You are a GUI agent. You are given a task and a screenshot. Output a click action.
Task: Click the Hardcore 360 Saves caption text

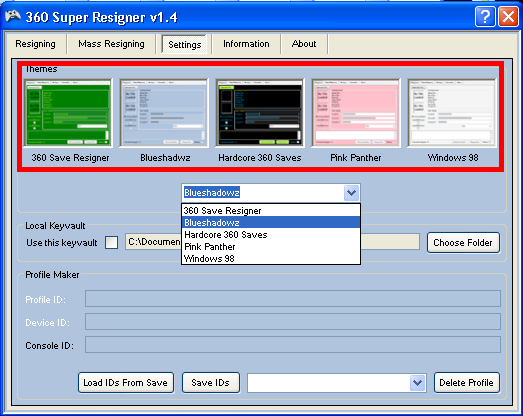point(260,157)
